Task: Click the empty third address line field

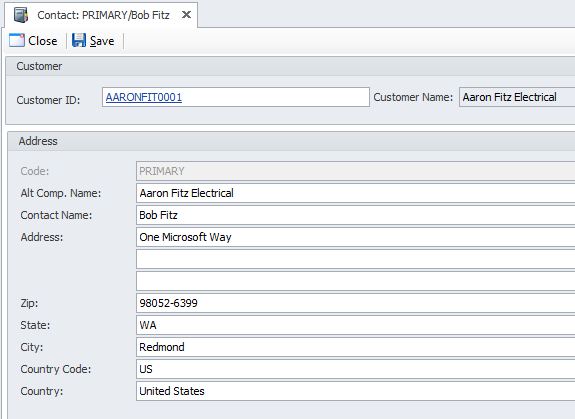Action: click(355, 281)
